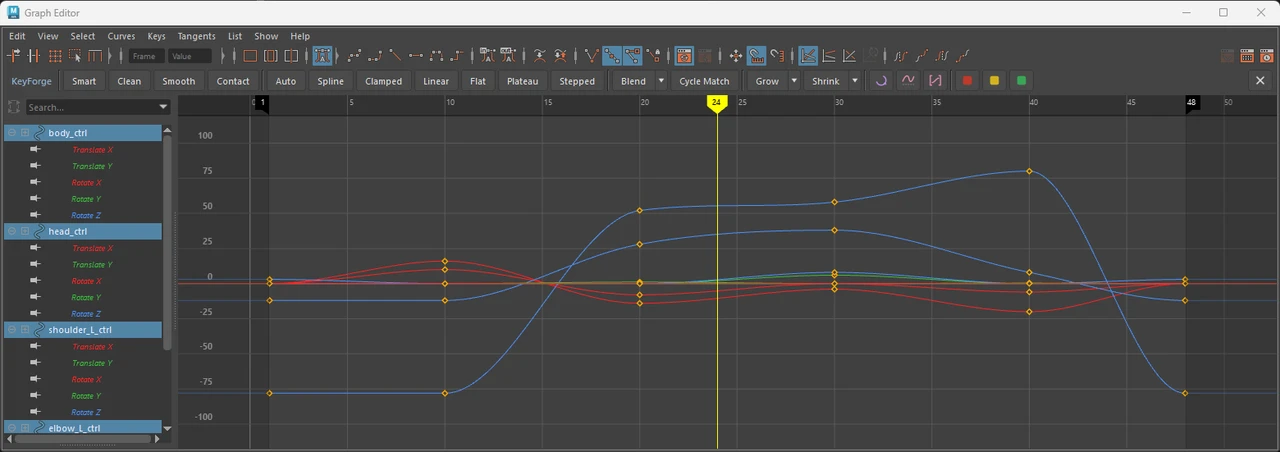Image resolution: width=1280 pixels, height=452 pixels.
Task: Apply Clamped tangents from the top toolbar icon
Action: [375, 56]
